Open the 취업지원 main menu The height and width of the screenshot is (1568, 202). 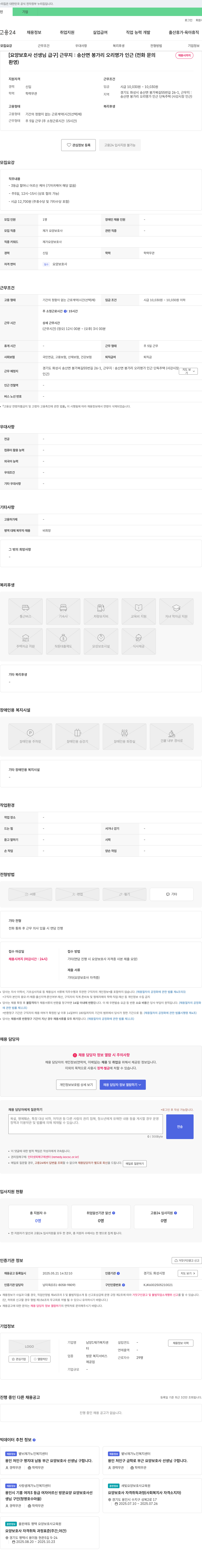tap(67, 32)
